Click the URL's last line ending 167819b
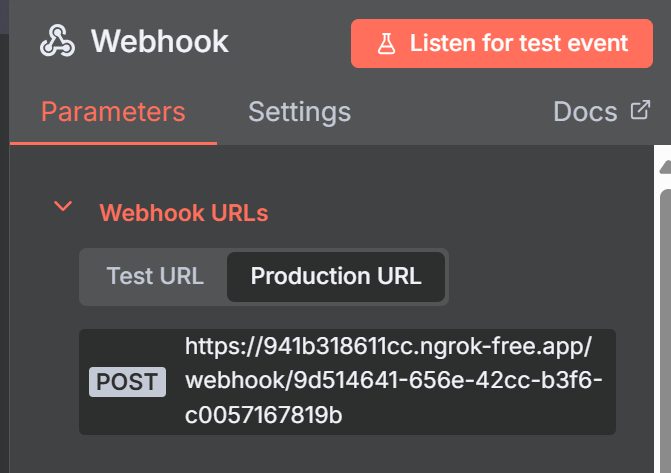Image resolution: width=671 pixels, height=473 pixels. (x=264, y=416)
